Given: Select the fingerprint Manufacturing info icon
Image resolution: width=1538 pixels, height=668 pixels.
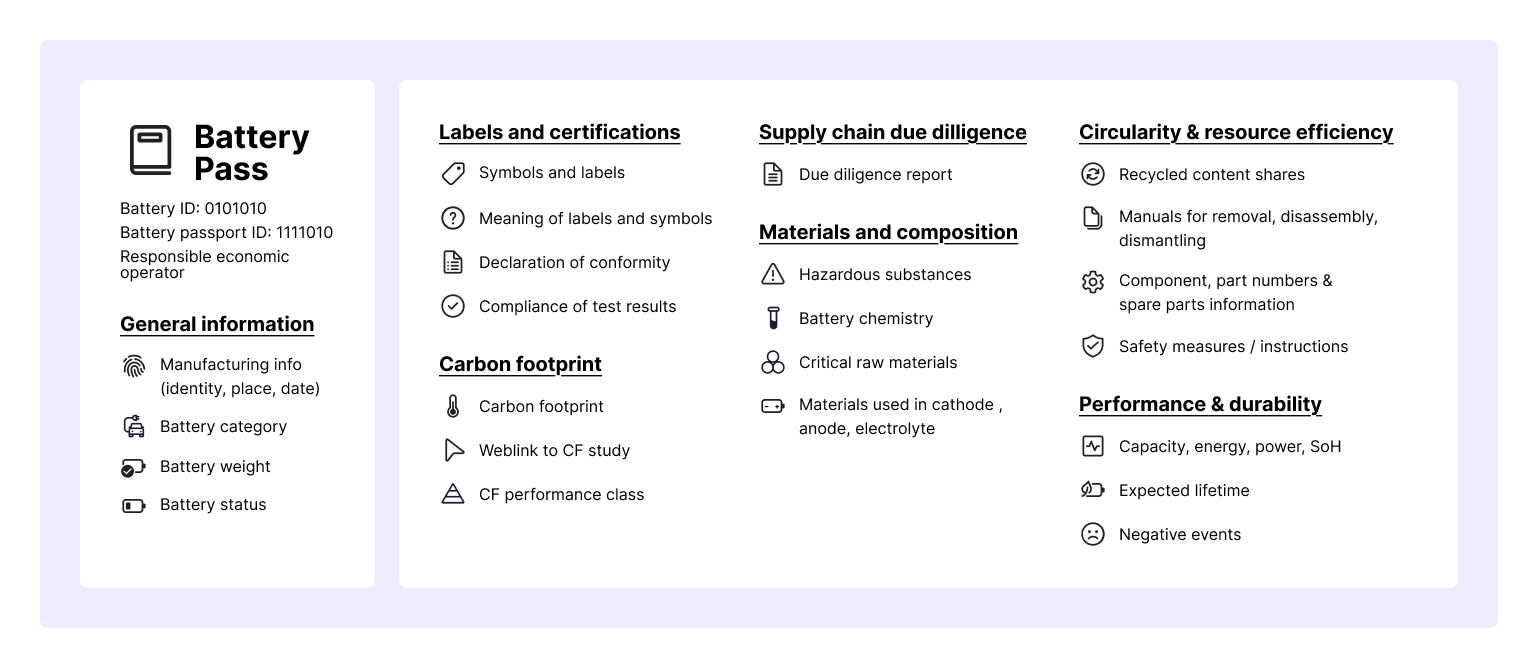Looking at the screenshot, I should point(134,366).
